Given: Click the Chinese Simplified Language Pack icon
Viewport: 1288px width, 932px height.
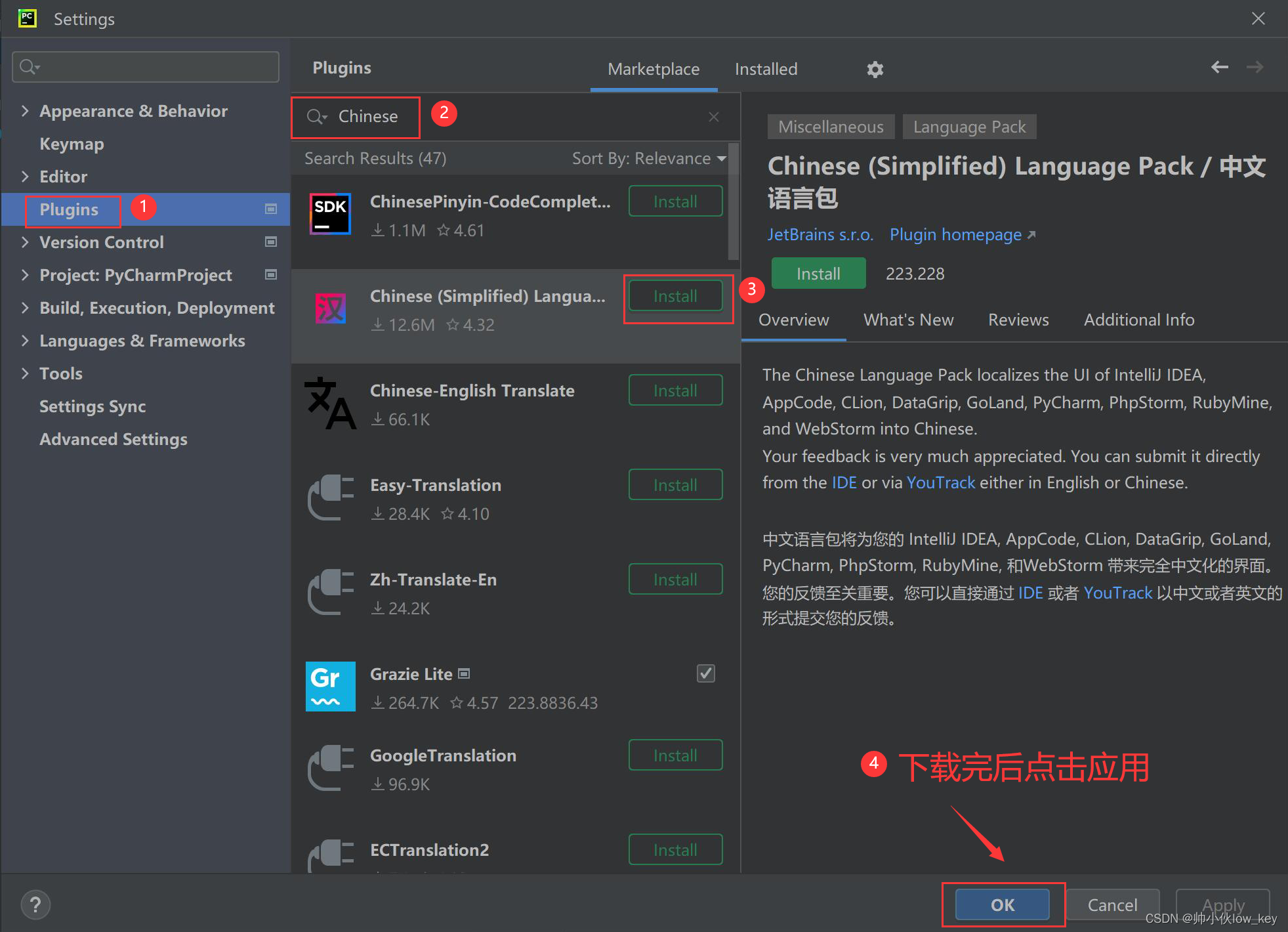Looking at the screenshot, I should 330,309.
